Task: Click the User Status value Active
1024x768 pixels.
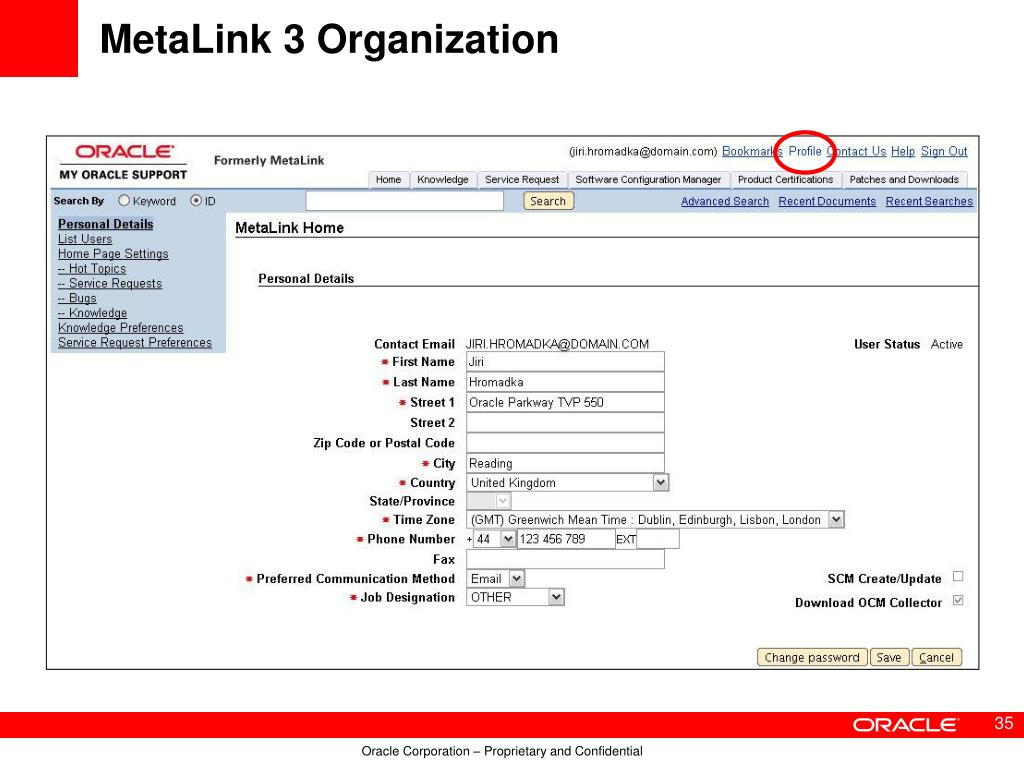Action: (x=946, y=344)
